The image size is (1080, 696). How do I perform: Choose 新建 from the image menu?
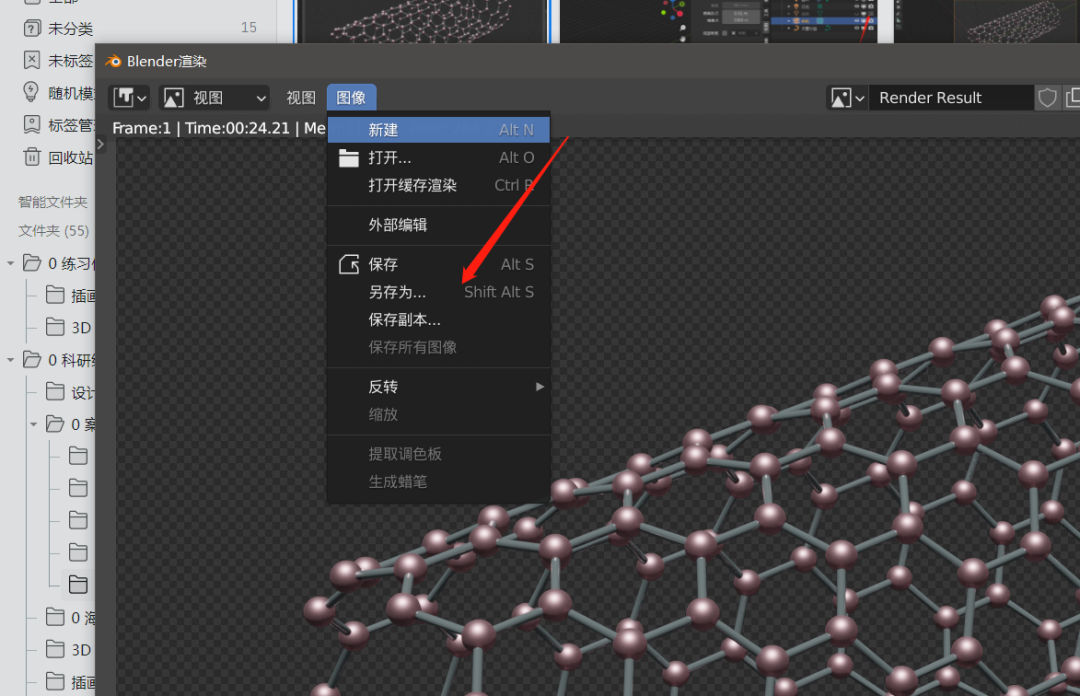439,130
